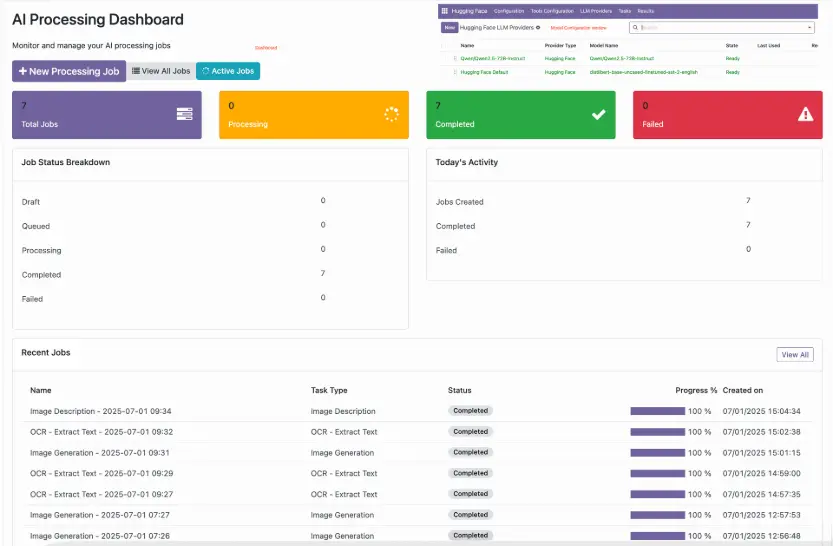This screenshot has height=546, width=833.
Task: Click Processing row in Job Status Breakdown
Action: pos(210,250)
